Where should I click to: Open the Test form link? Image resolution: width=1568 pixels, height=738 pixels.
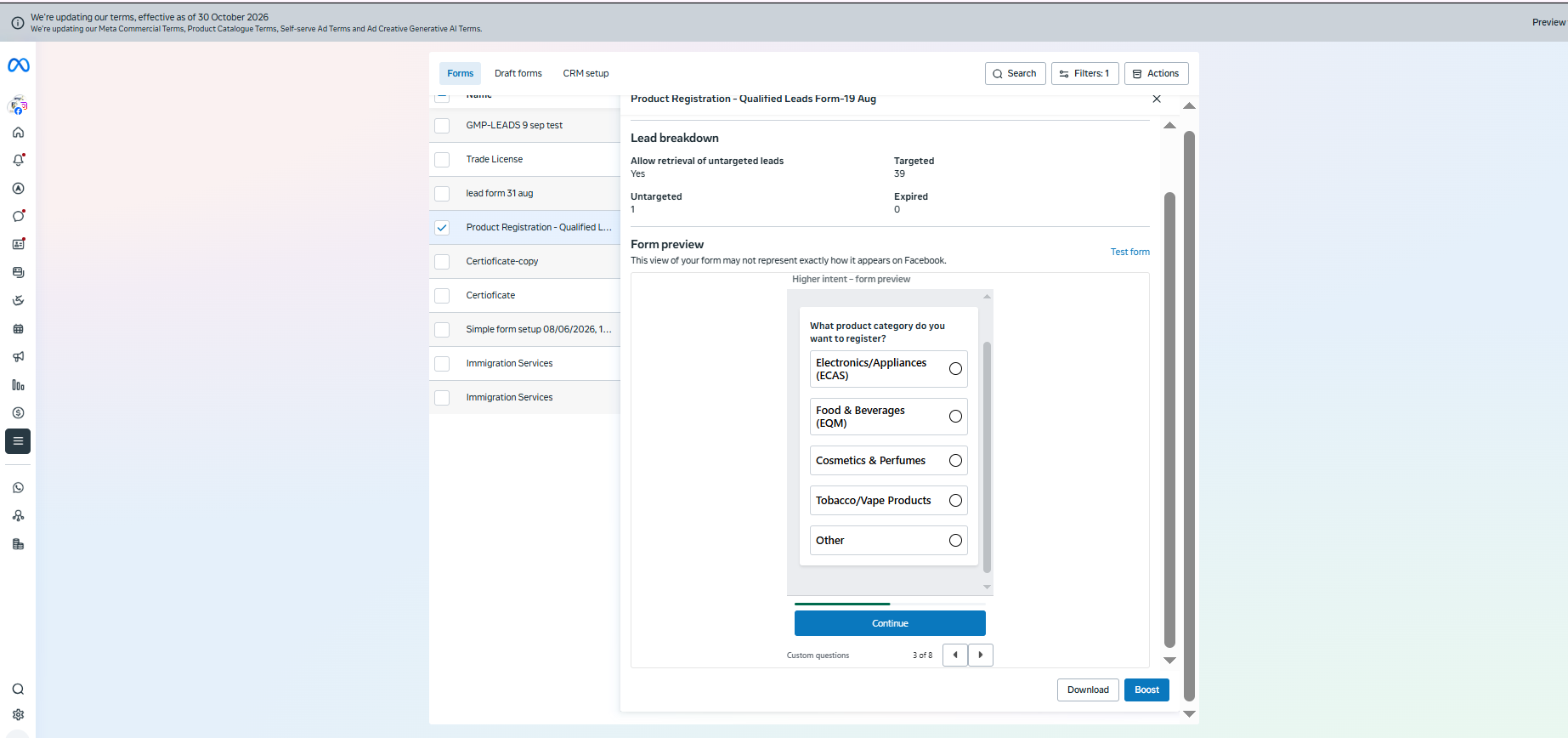[1129, 252]
